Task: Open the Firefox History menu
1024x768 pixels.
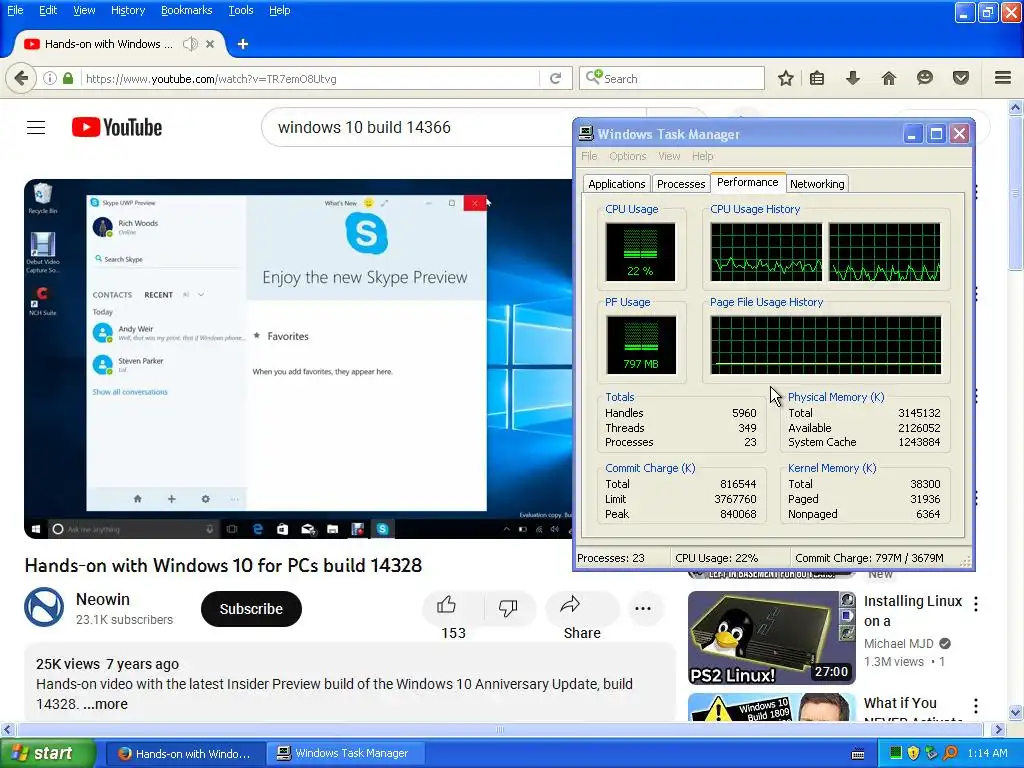Action: (x=127, y=10)
